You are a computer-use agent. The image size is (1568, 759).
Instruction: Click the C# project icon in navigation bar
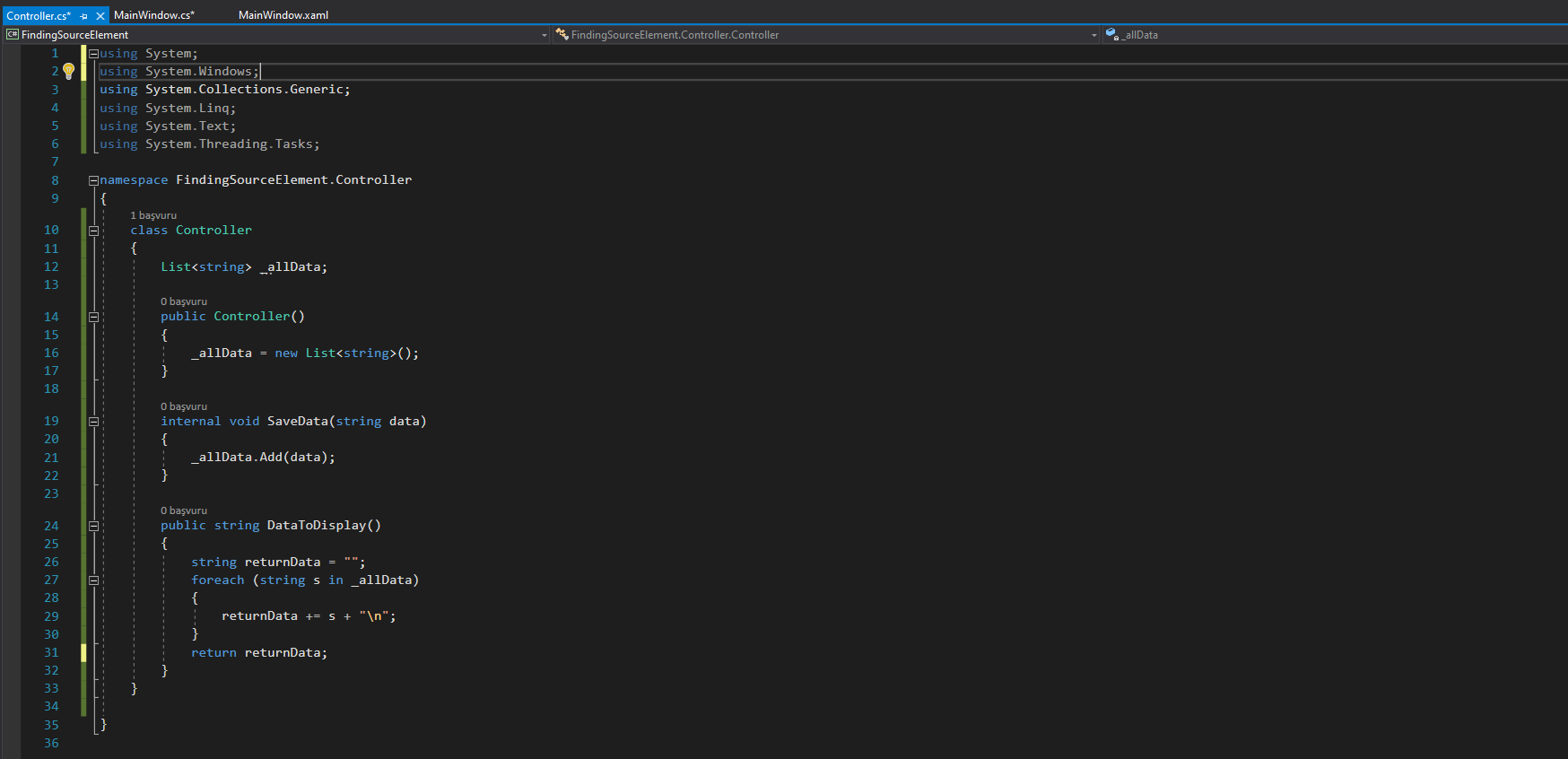13,34
